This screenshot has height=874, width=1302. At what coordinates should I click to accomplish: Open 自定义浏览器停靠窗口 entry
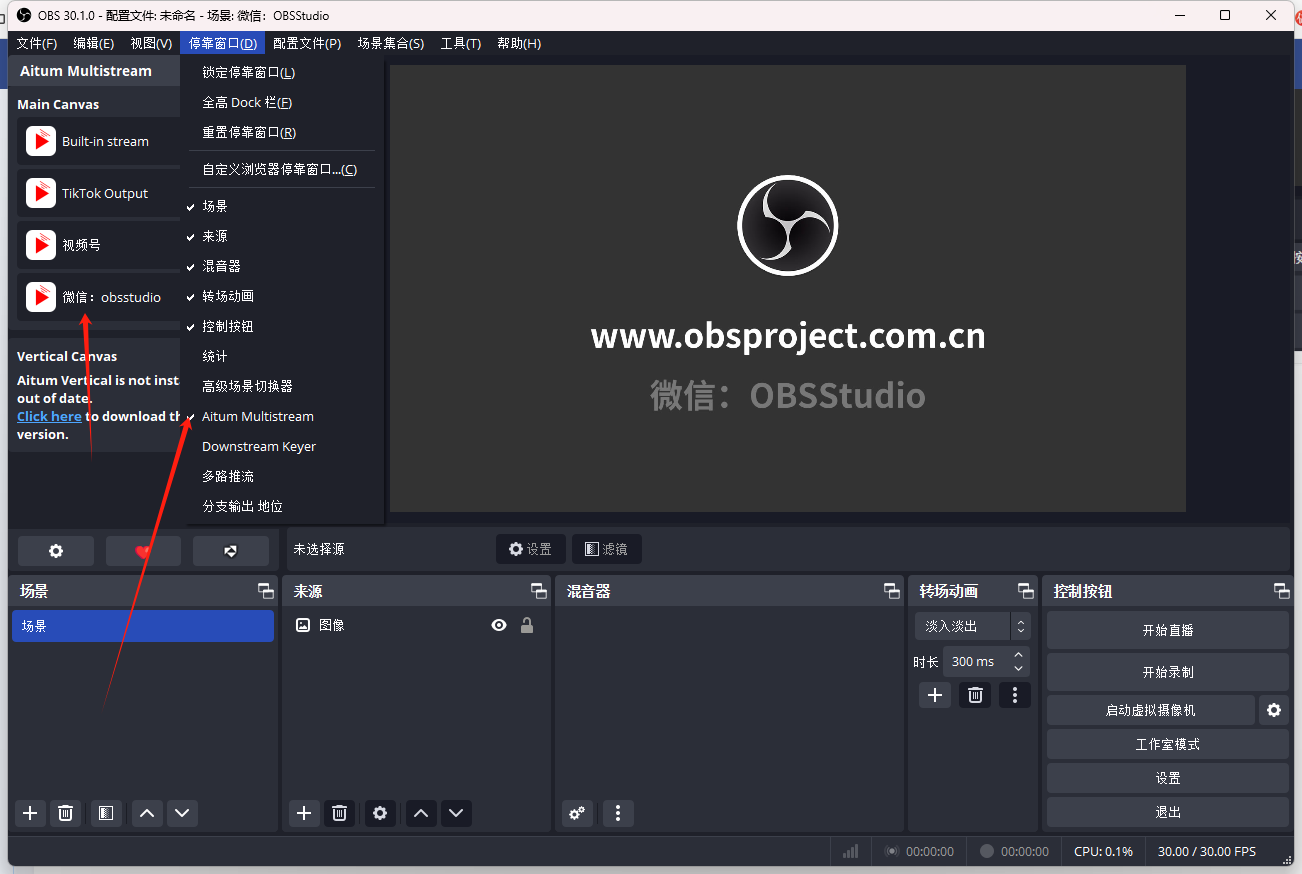tap(283, 170)
